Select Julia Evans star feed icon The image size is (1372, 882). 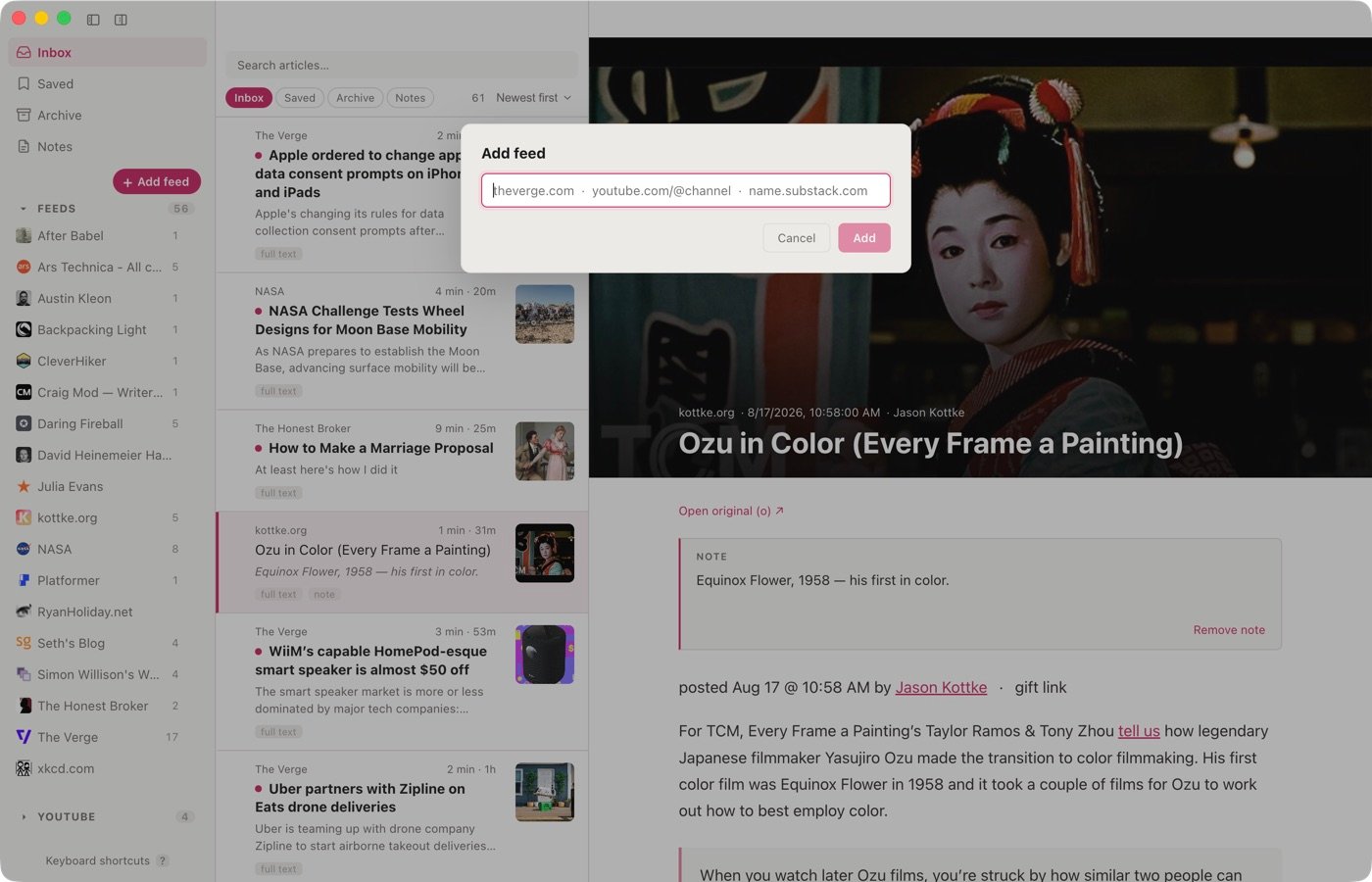pyautogui.click(x=24, y=487)
